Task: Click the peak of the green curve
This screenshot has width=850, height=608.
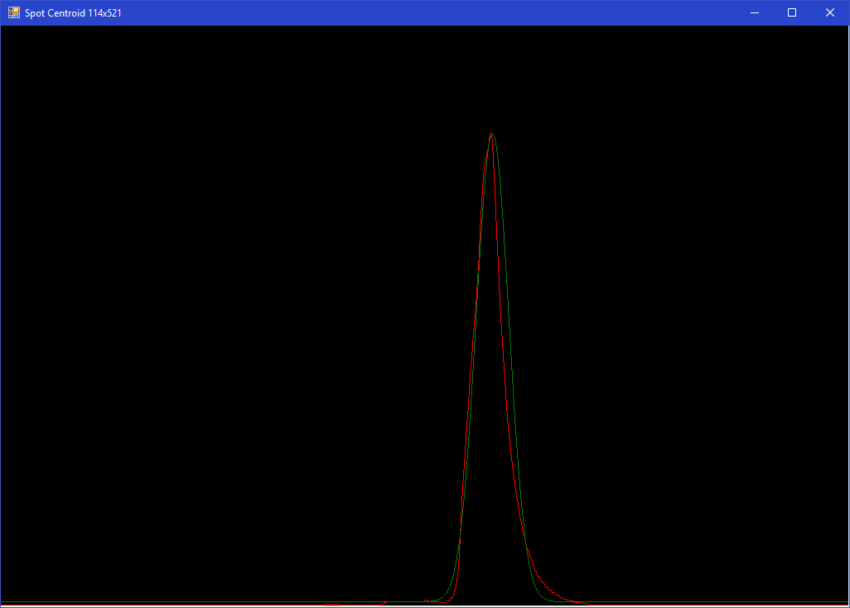Action: coord(491,133)
